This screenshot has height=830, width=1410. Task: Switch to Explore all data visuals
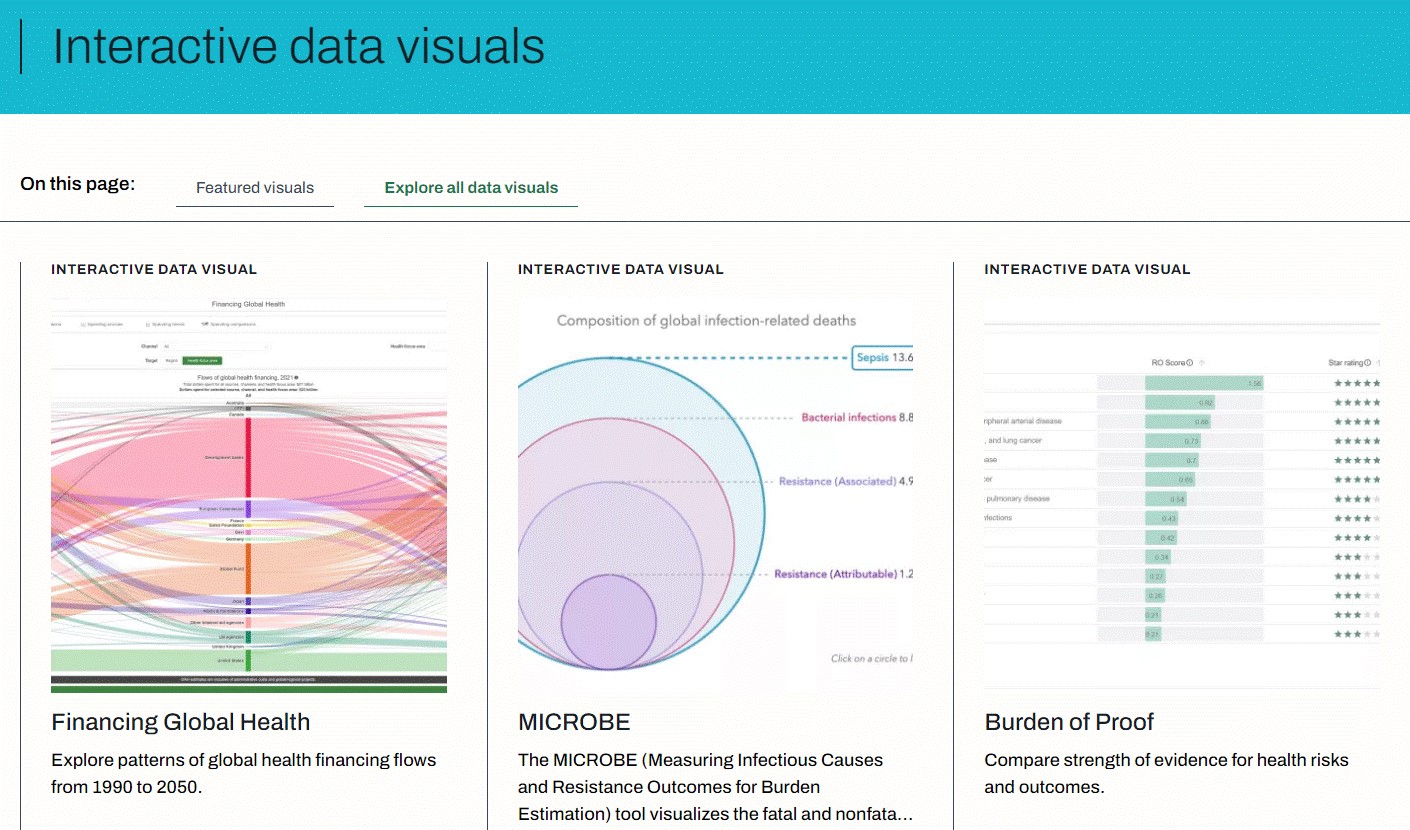pyautogui.click(x=470, y=188)
